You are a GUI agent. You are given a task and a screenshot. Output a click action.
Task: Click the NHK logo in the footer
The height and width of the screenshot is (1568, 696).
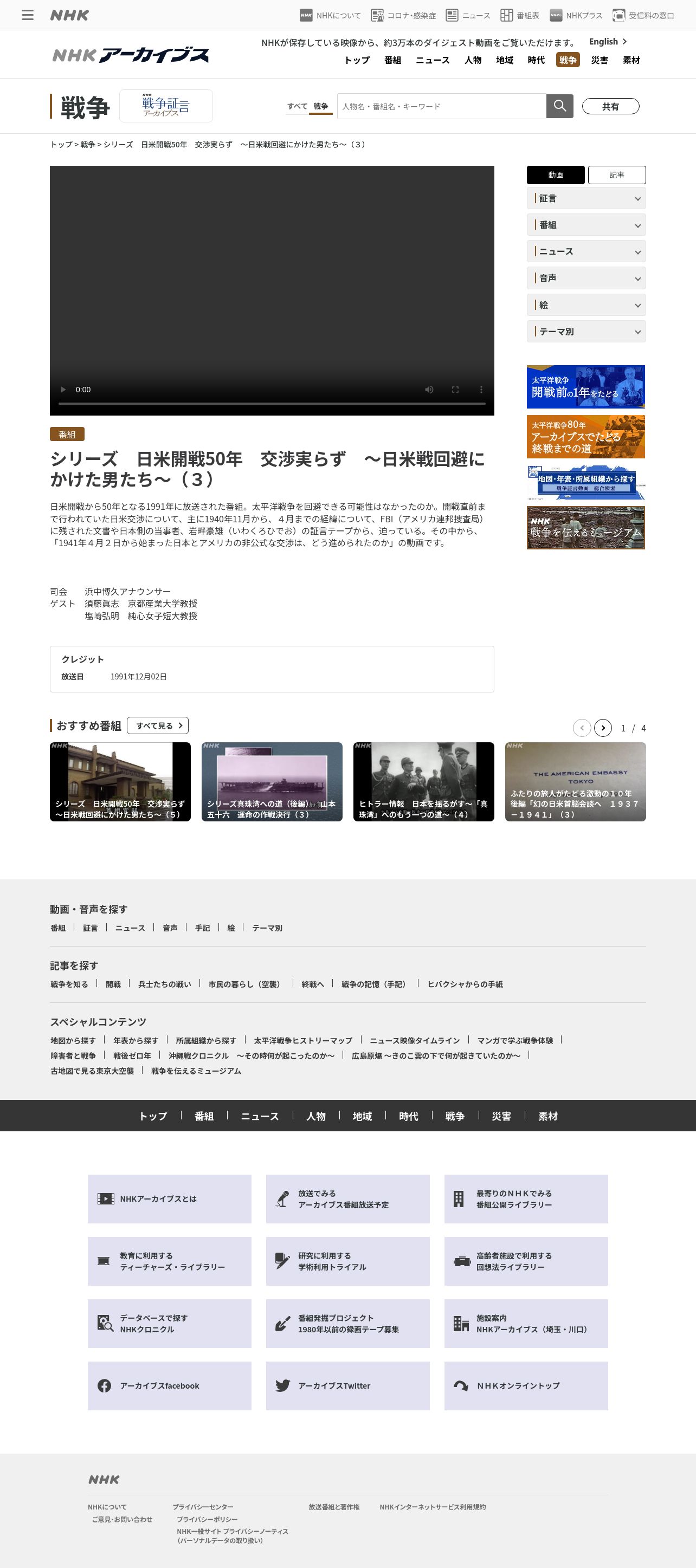click(104, 1479)
